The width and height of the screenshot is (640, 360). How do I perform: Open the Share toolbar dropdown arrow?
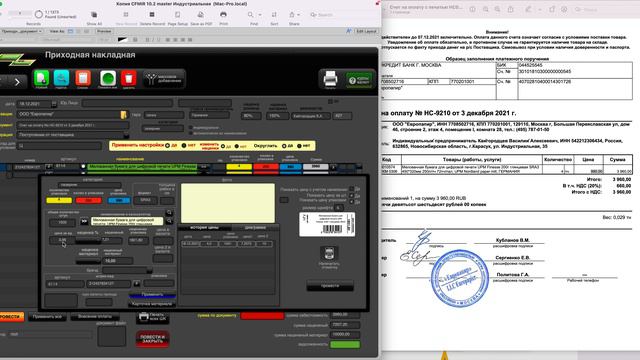(299, 15)
